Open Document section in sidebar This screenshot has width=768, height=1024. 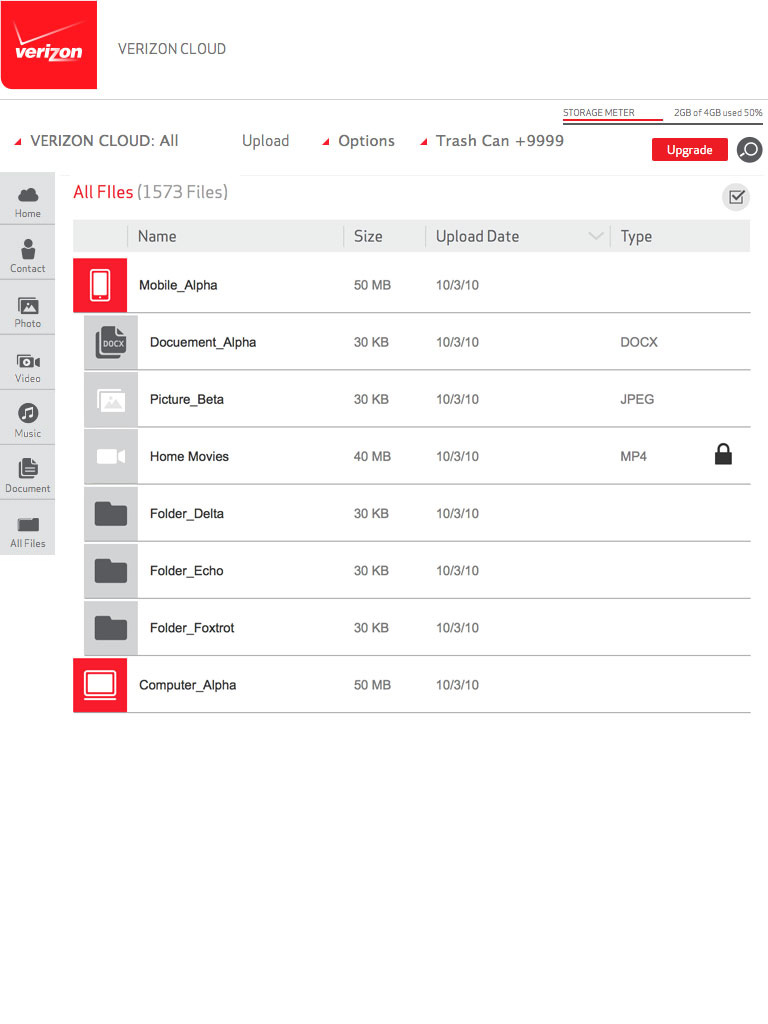pyautogui.click(x=28, y=476)
